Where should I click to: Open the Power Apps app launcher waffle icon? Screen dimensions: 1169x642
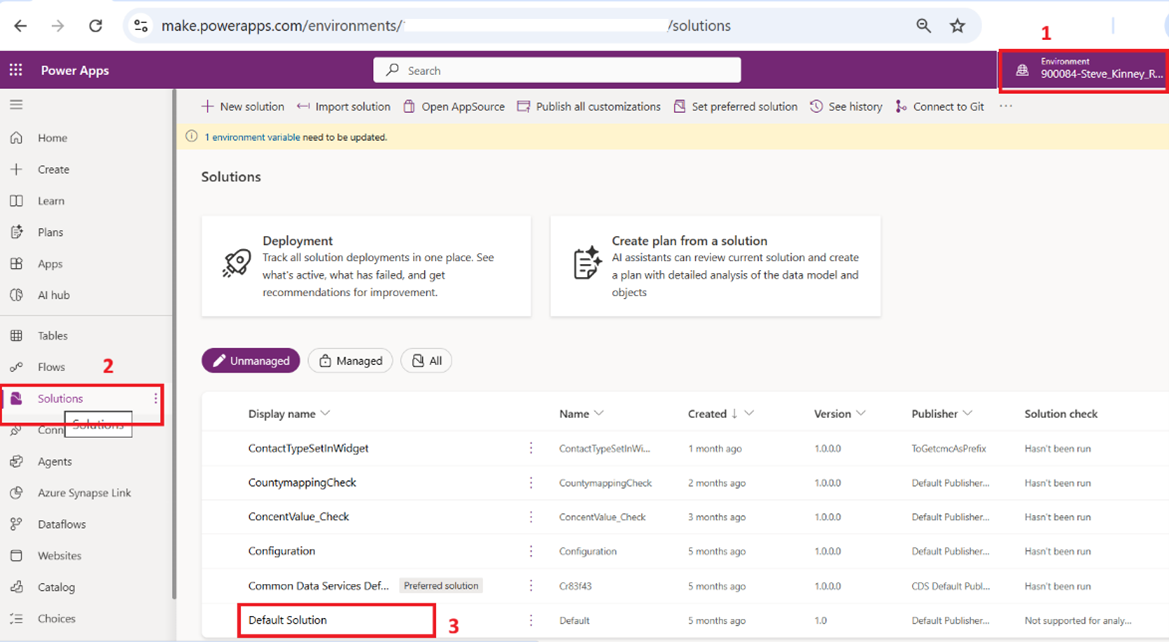16,70
